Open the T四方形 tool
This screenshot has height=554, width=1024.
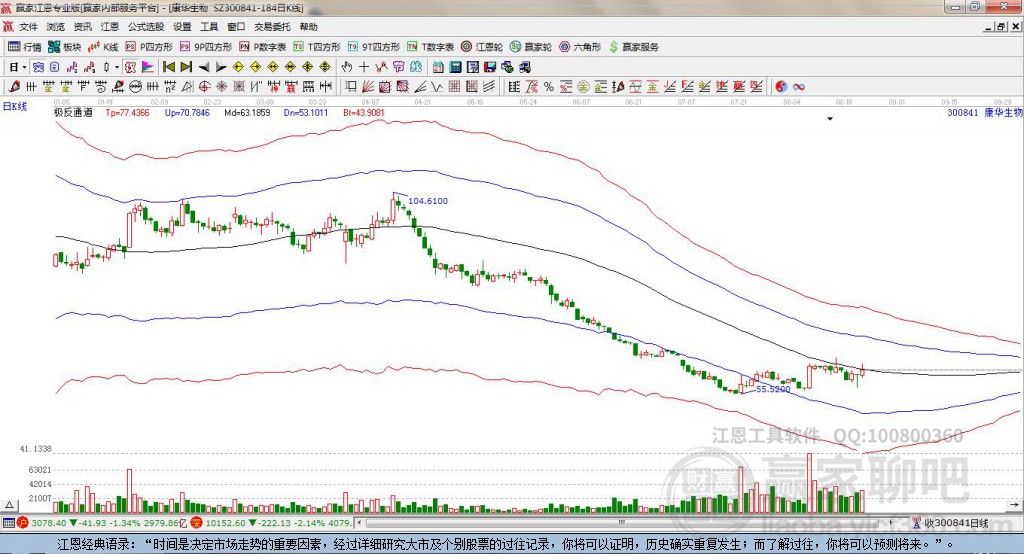coord(317,47)
